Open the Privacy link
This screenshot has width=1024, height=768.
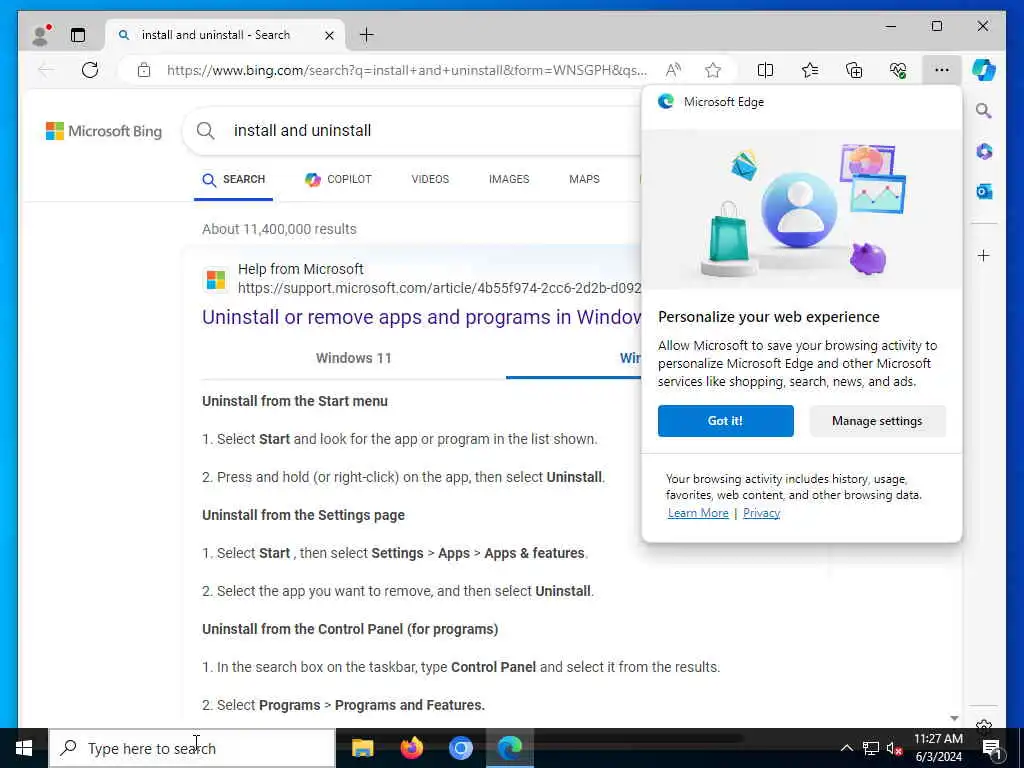pyautogui.click(x=761, y=513)
